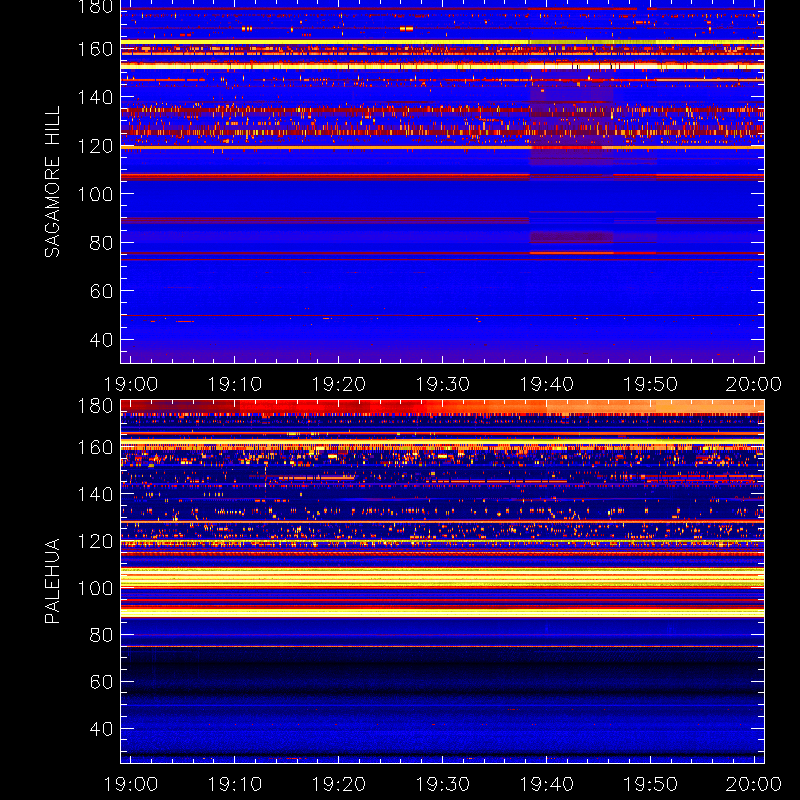Click 19:40 under the Sagamore Hill plot

point(546,384)
